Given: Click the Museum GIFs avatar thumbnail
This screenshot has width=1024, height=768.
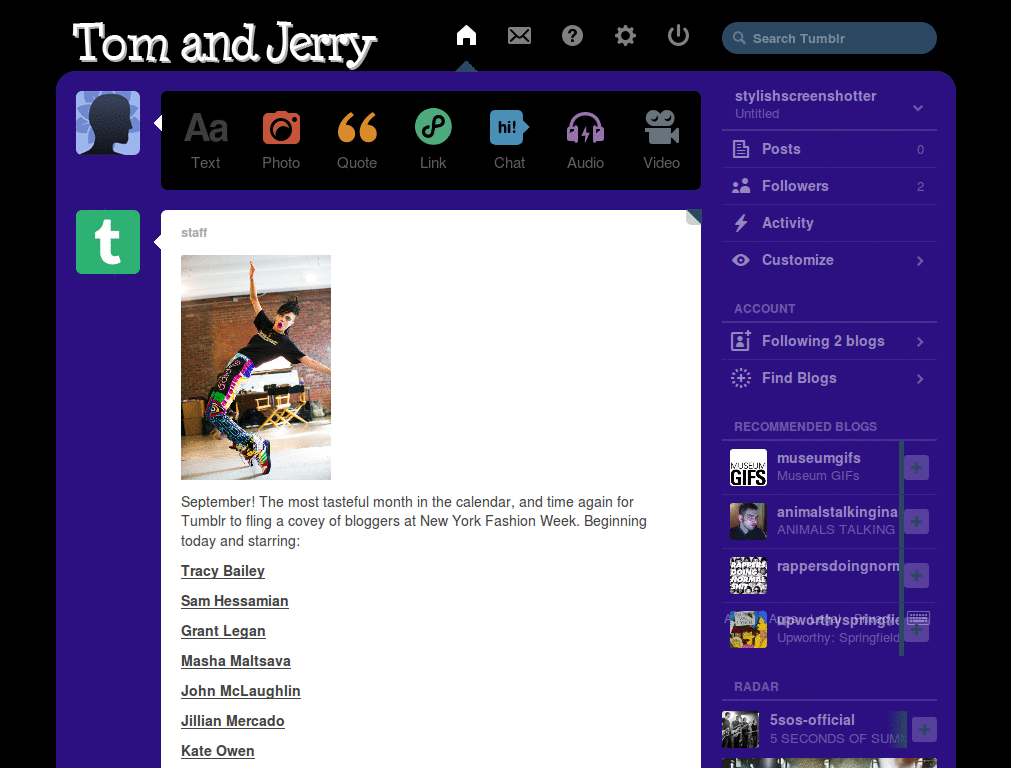Looking at the screenshot, I should click(748, 468).
